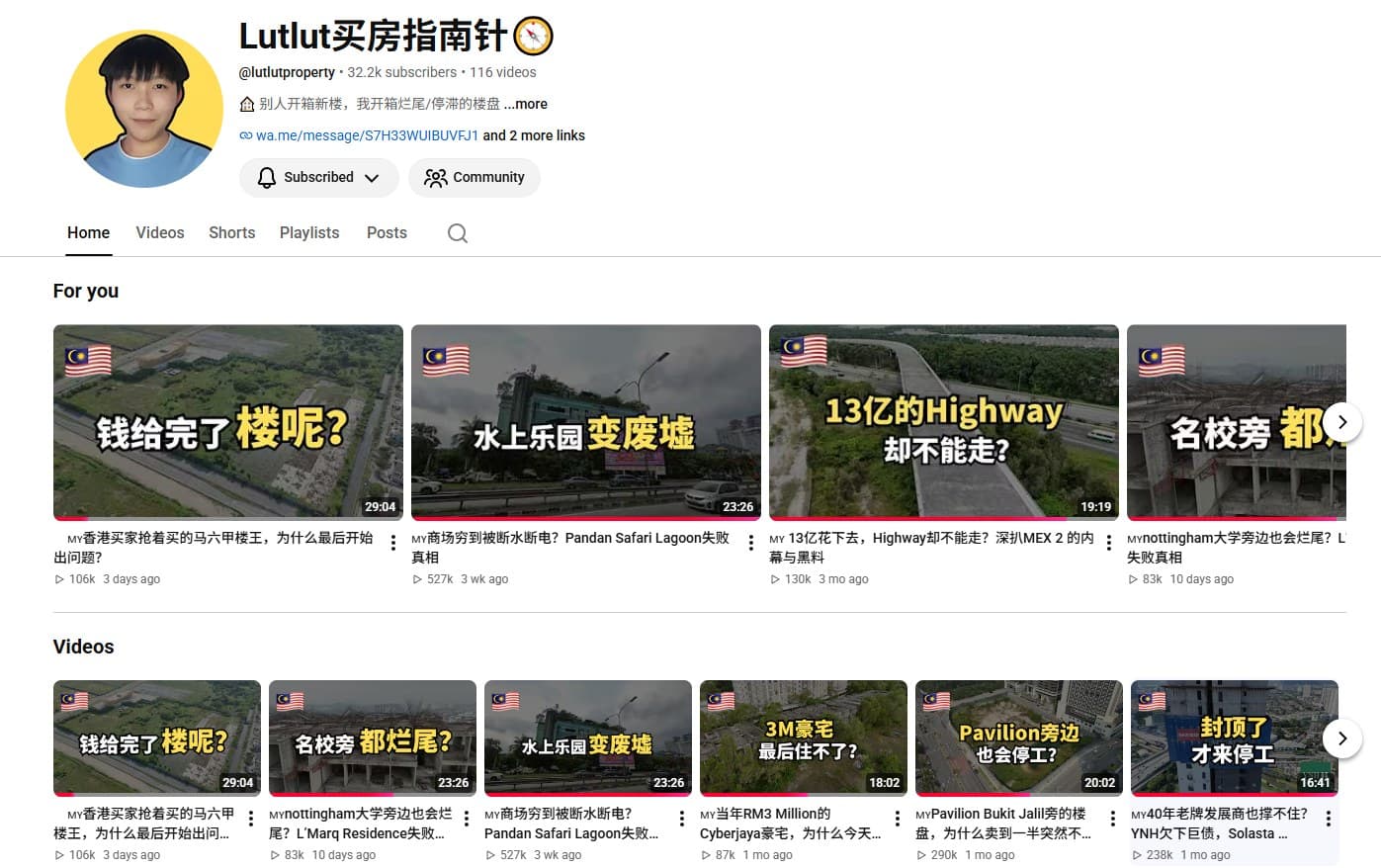Open the Playlists tab
Viewport: 1381px width, 868px height.
click(x=309, y=233)
